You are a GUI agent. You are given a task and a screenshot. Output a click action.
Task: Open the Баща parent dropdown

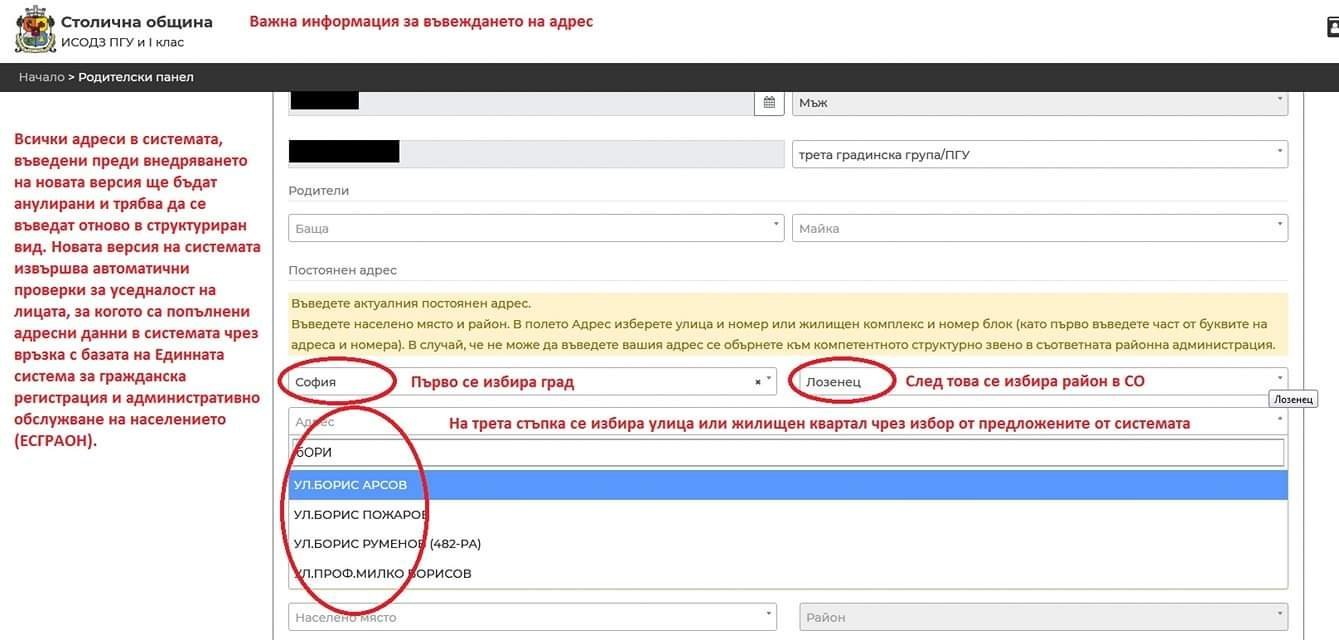(x=535, y=228)
